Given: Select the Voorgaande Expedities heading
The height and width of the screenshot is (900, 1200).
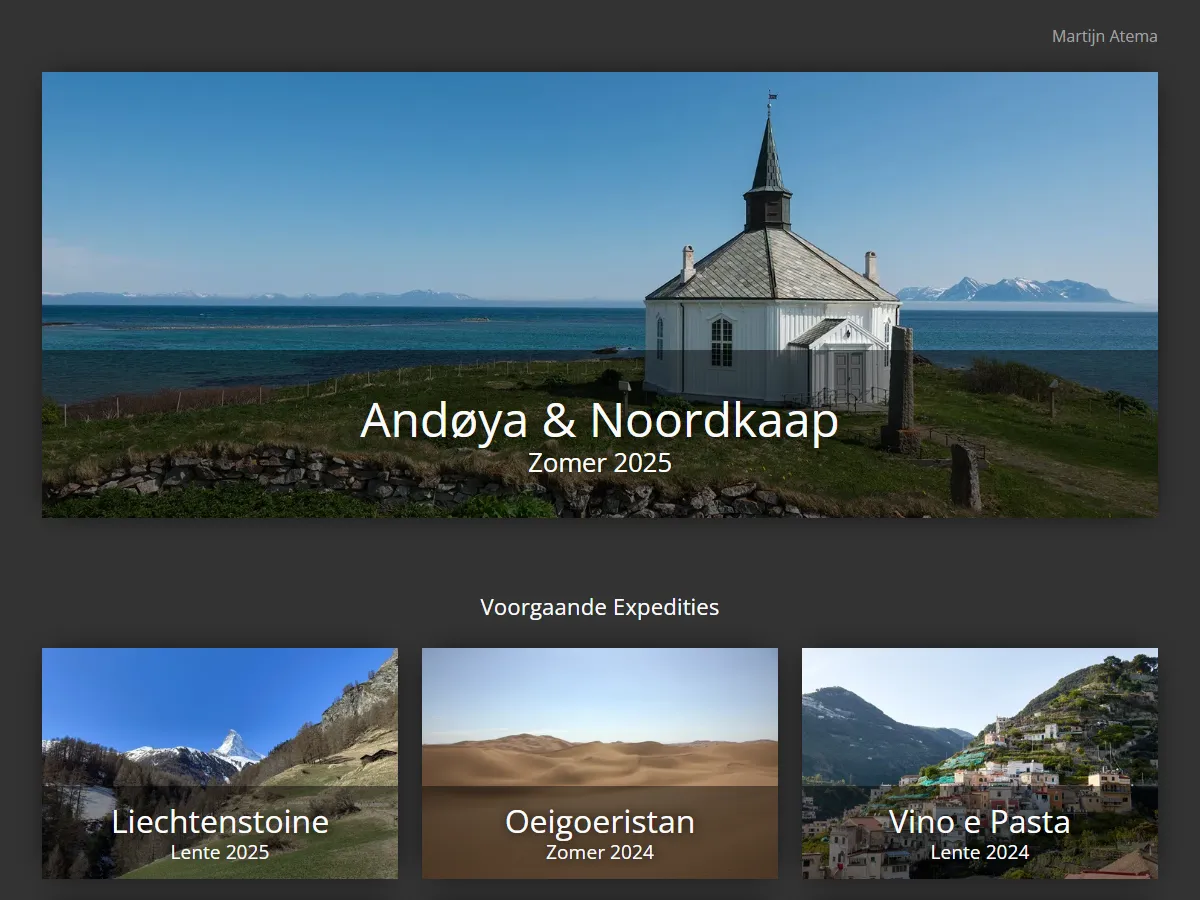Looking at the screenshot, I should pos(599,607).
